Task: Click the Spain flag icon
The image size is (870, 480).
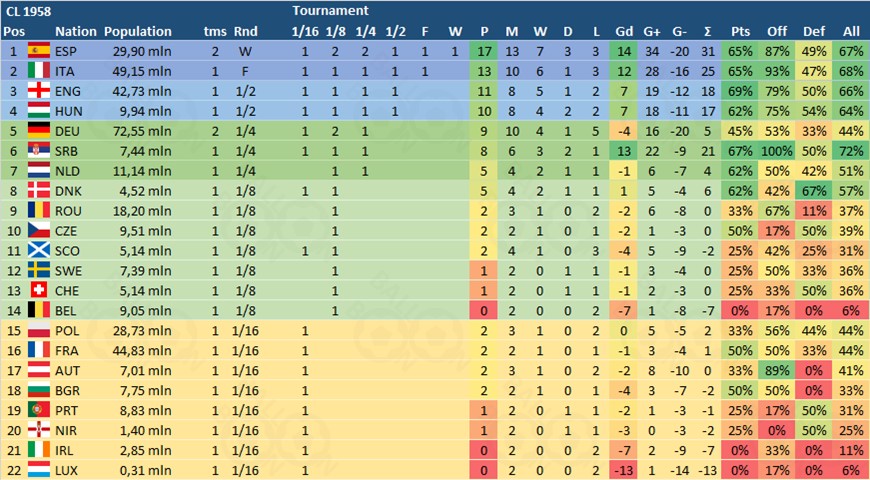Action: (39, 52)
